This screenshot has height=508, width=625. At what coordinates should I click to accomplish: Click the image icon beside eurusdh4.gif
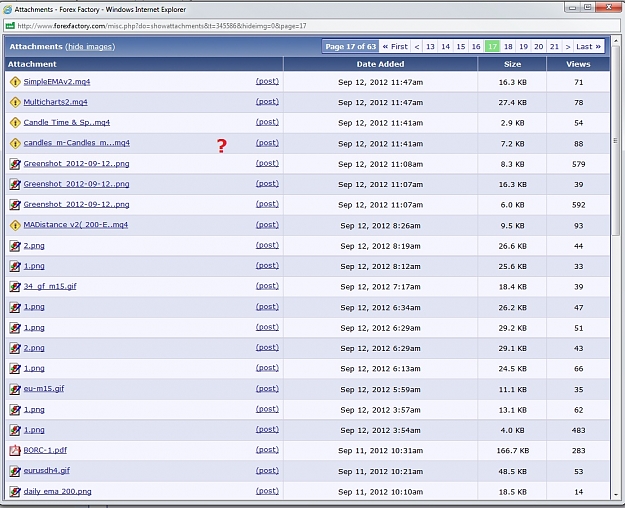click(15, 471)
